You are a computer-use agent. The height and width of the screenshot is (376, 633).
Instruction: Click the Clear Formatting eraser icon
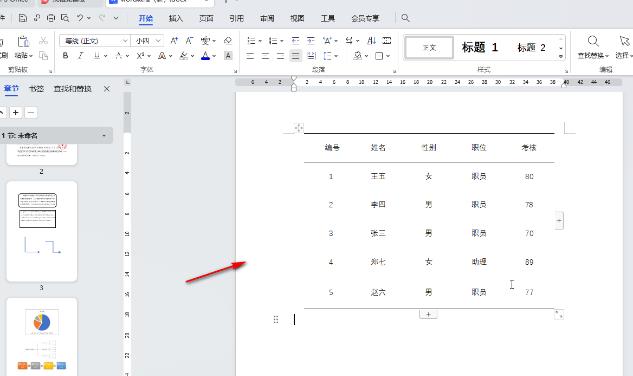coord(228,40)
